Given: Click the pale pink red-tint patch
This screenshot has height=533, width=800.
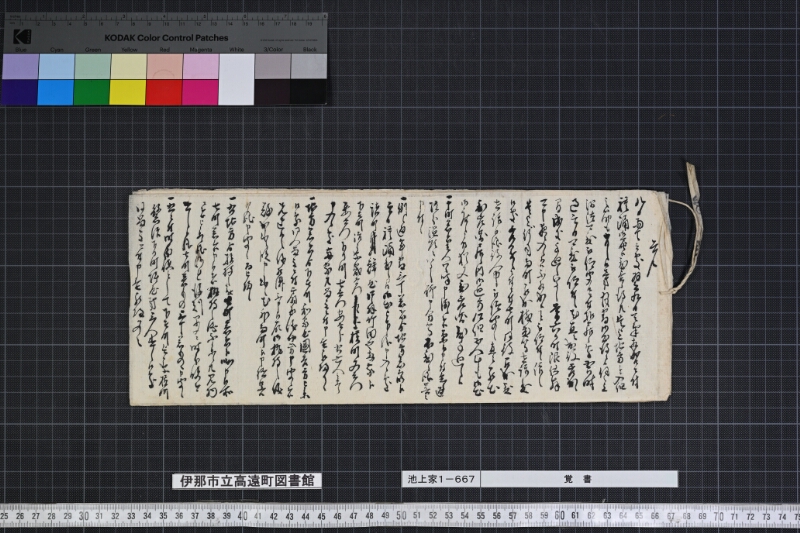Looking at the screenshot, I should coord(164,66).
